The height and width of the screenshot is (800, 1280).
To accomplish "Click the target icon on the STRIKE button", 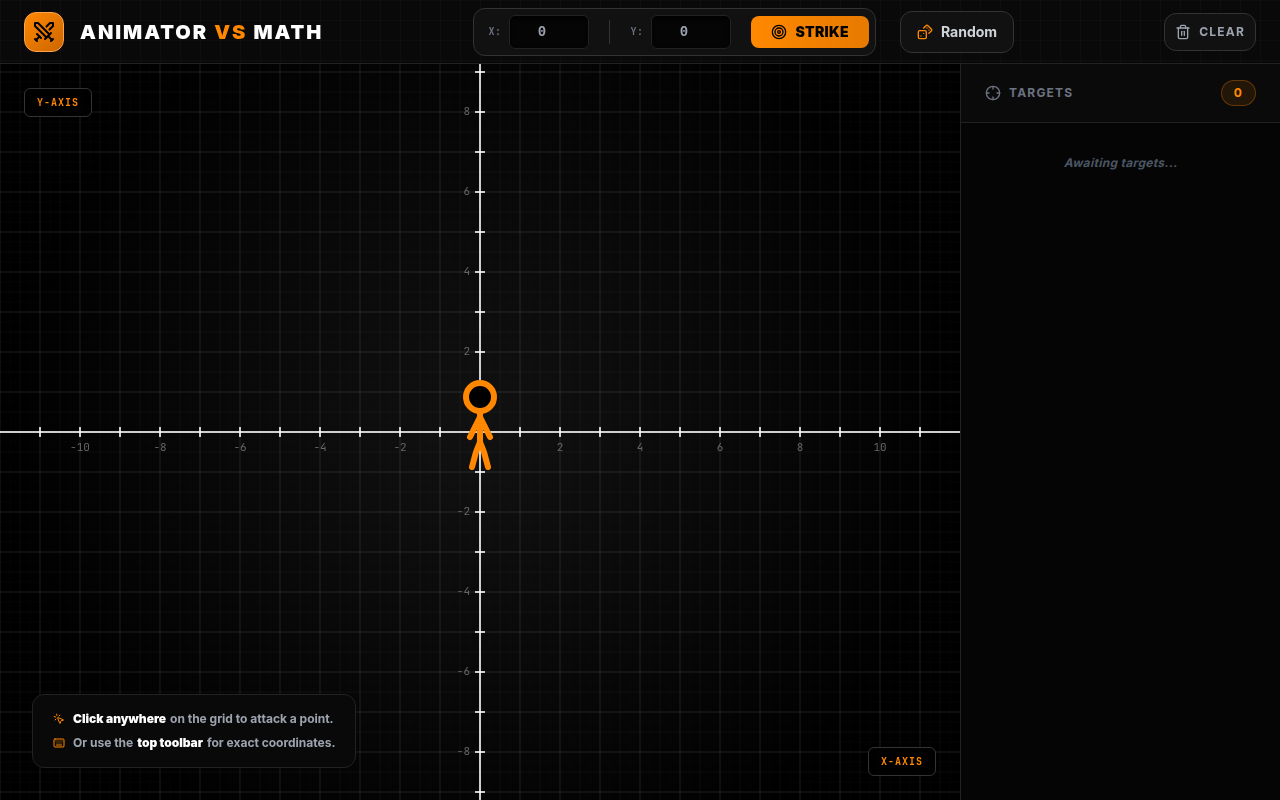I will [x=779, y=32].
